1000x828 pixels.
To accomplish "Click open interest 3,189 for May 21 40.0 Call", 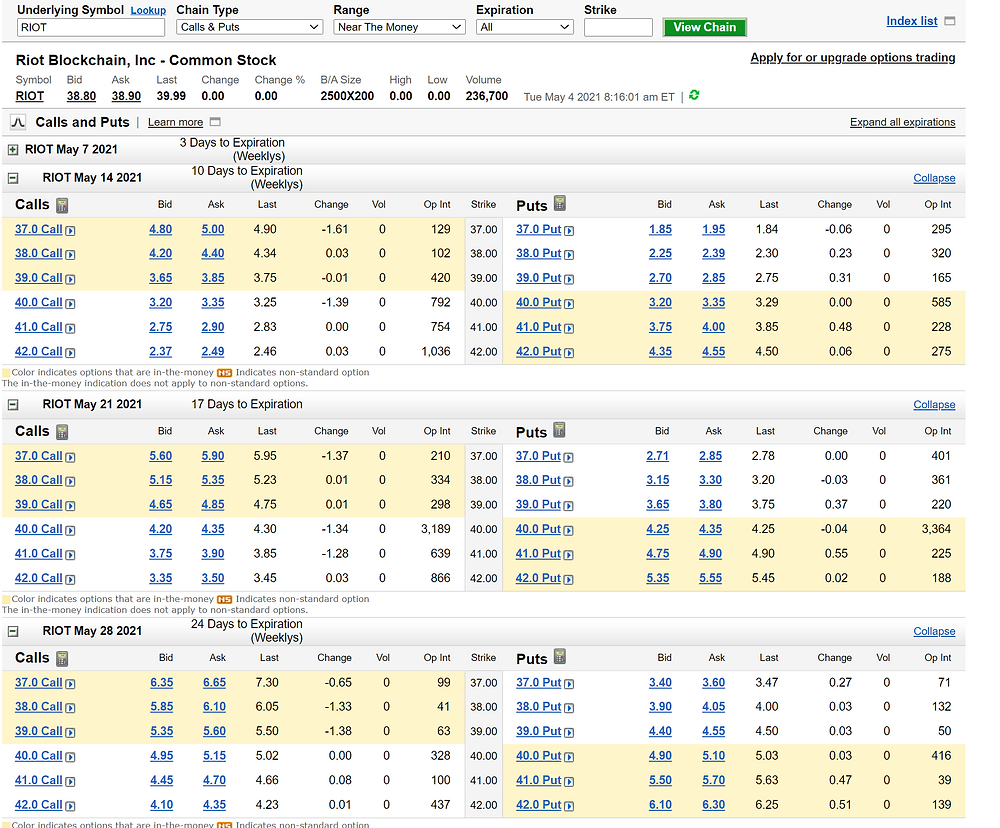I will [x=436, y=529].
